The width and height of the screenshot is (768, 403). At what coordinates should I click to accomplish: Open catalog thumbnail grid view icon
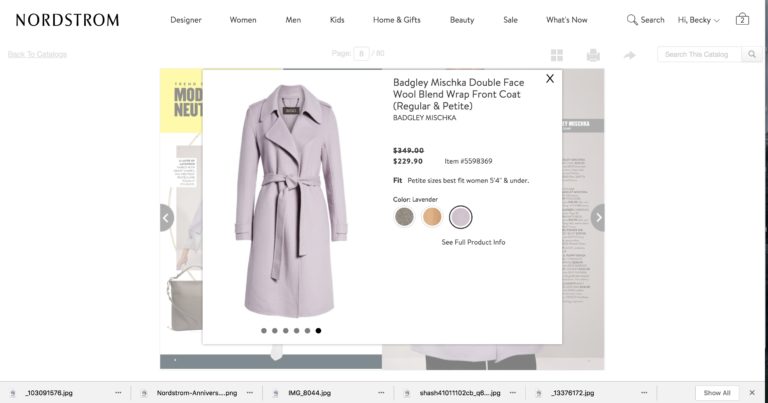point(557,55)
